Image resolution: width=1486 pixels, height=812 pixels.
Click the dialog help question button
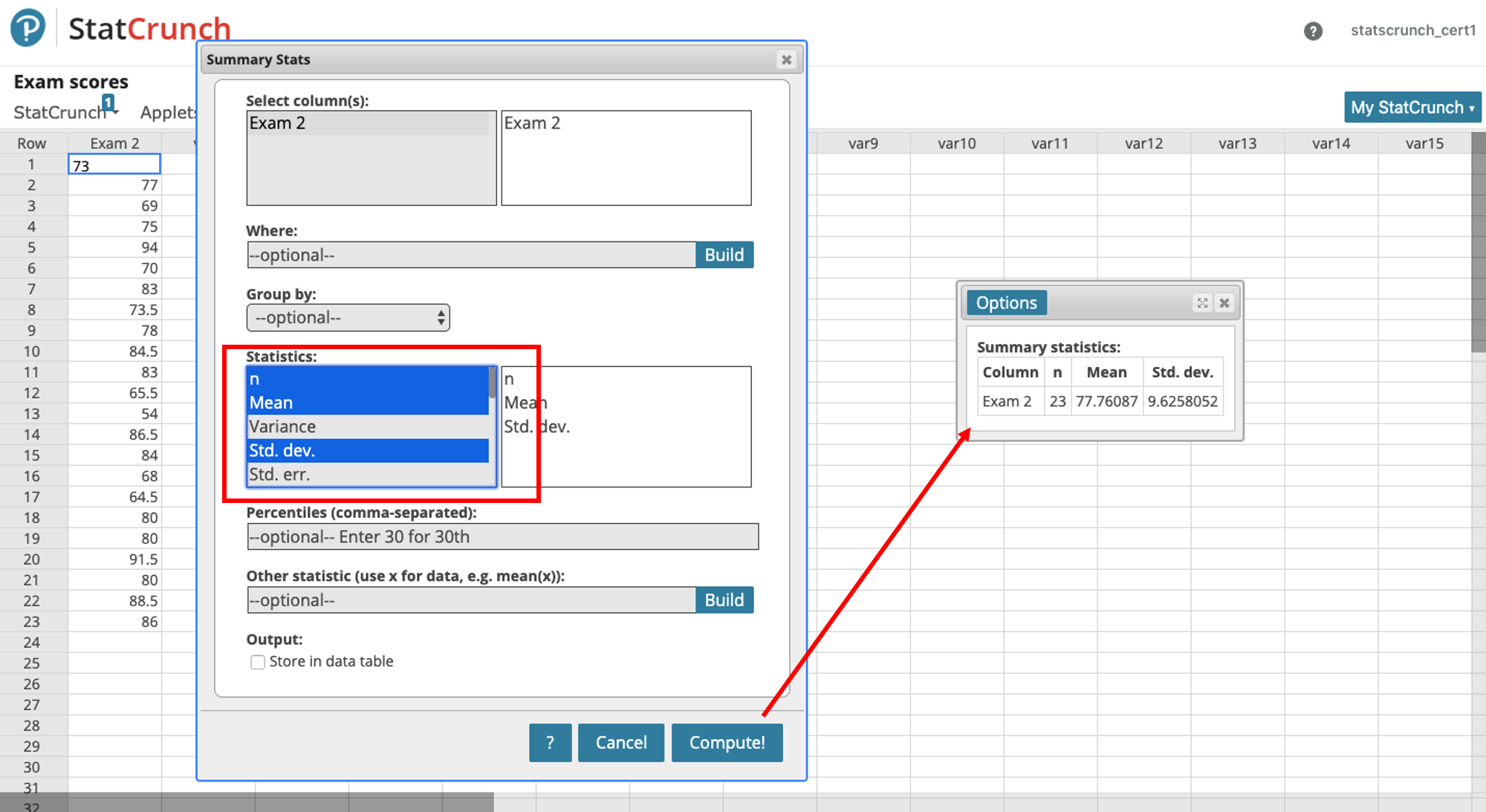coord(550,742)
